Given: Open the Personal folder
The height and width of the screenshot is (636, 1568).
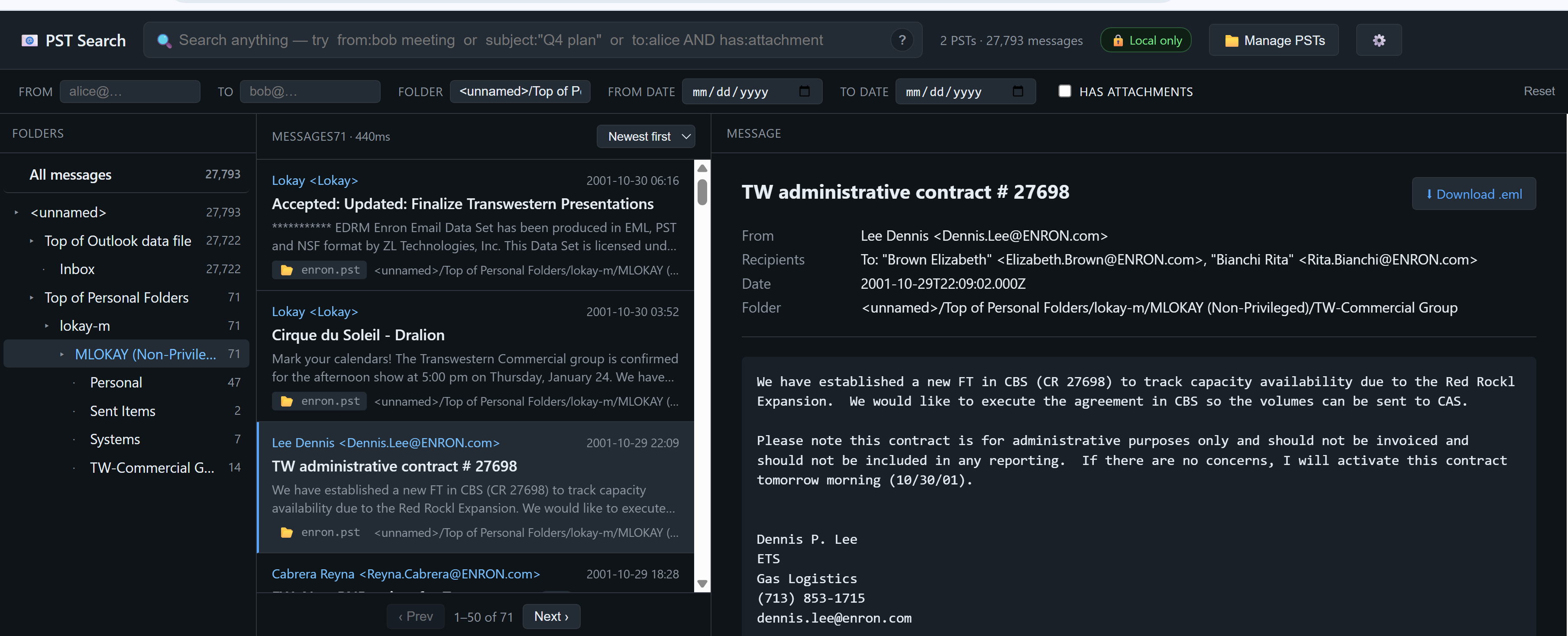Looking at the screenshot, I should point(126,382).
